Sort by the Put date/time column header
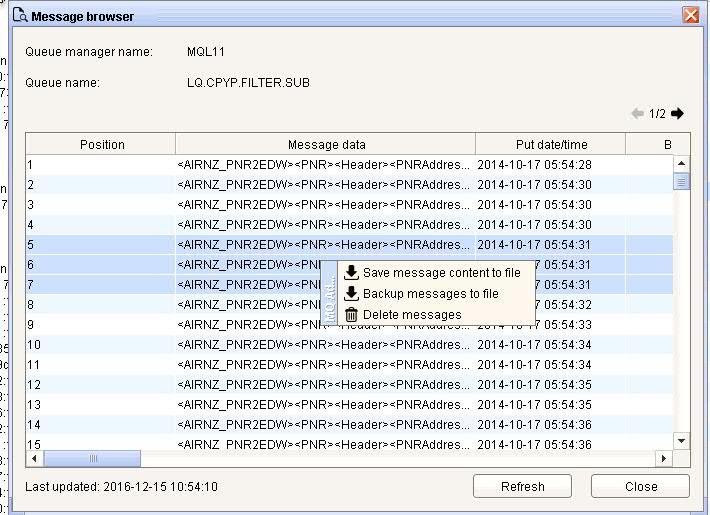This screenshot has height=515, width=710. tap(550, 144)
